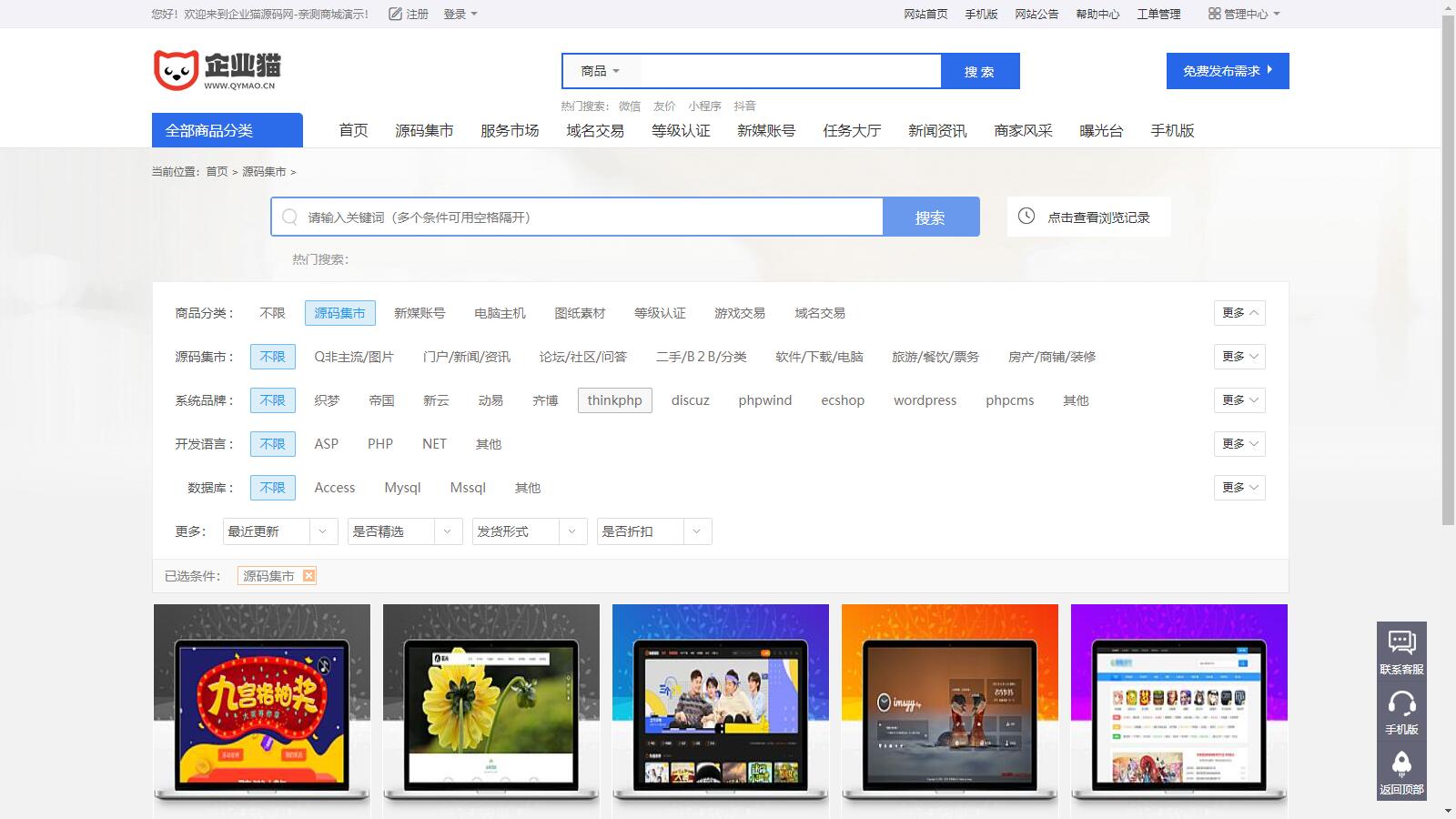
Task: Click the clock icon for browsing history
Action: (x=1026, y=217)
